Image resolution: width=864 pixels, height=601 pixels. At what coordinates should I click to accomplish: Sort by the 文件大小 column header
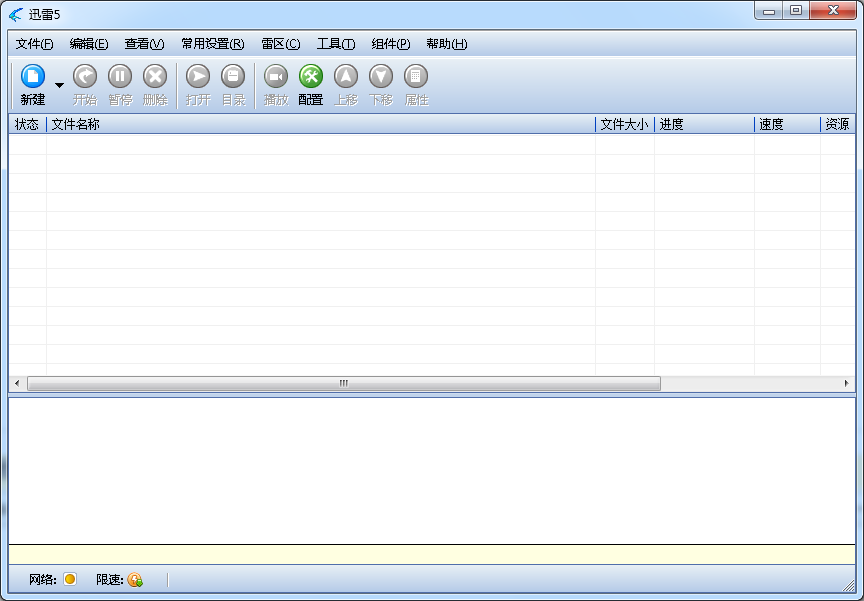click(x=625, y=124)
